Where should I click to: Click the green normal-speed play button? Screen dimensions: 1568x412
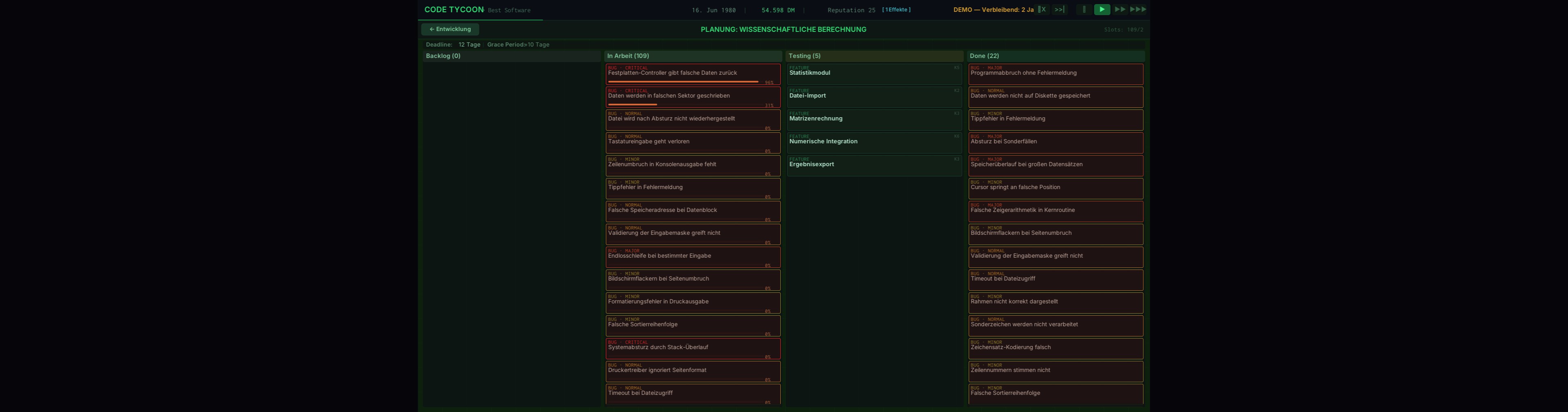(x=1102, y=10)
